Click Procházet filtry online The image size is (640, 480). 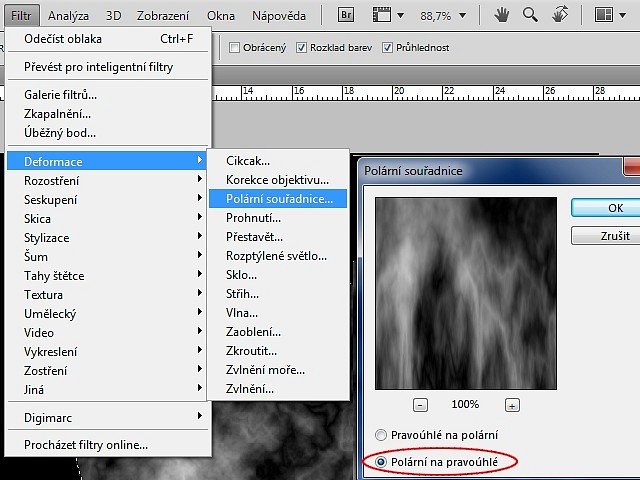click(109, 444)
